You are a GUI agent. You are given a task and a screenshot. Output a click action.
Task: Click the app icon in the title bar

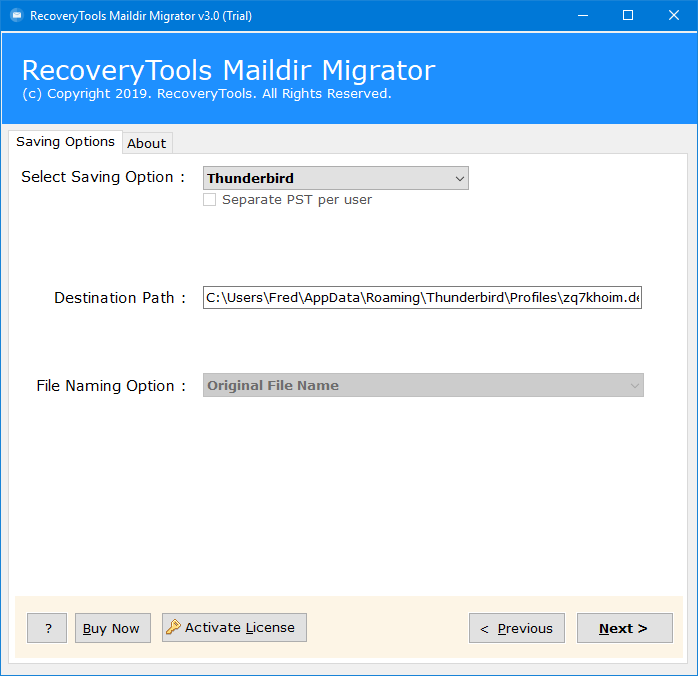[17, 16]
